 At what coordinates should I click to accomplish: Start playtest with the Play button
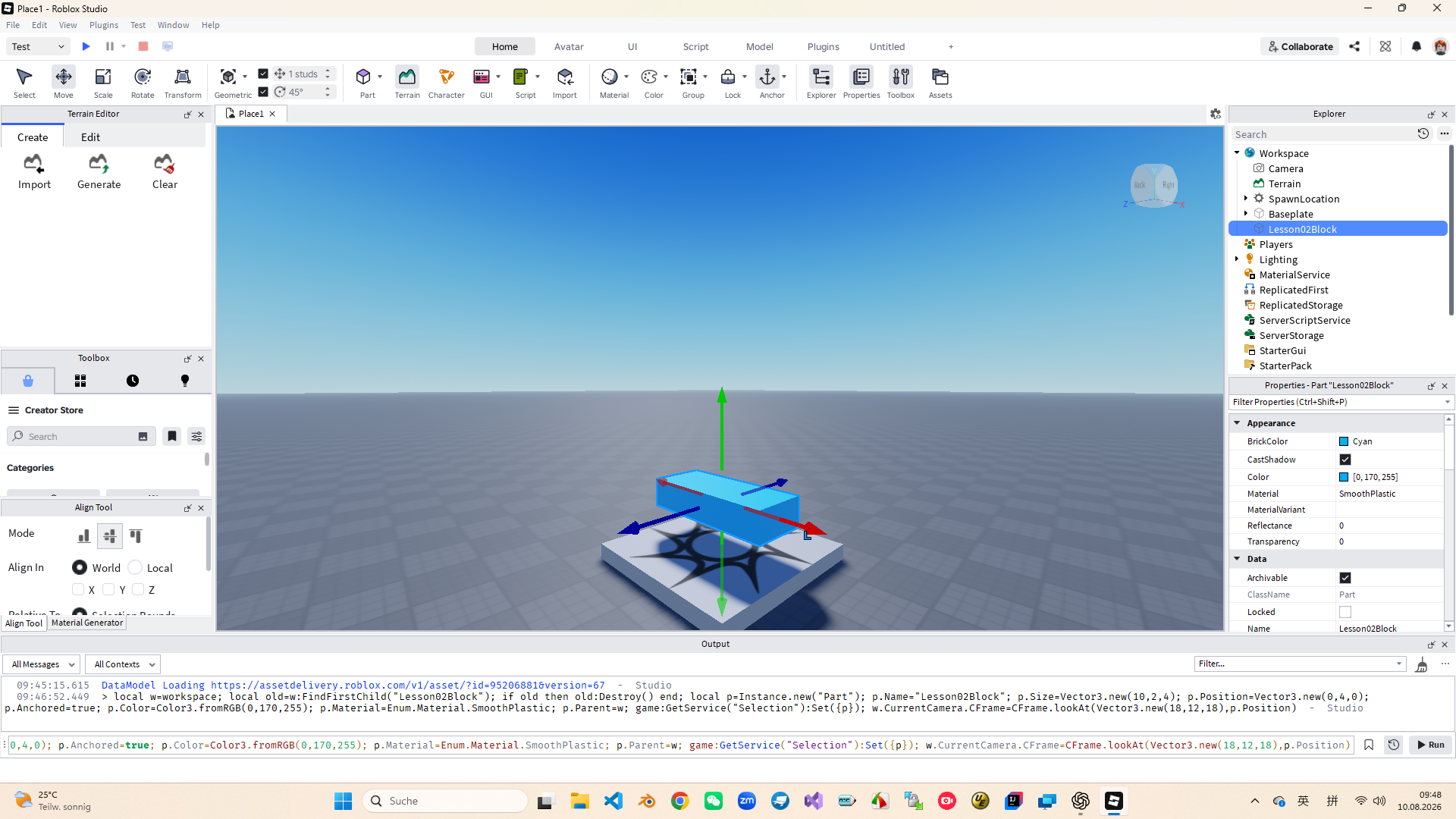tap(86, 46)
